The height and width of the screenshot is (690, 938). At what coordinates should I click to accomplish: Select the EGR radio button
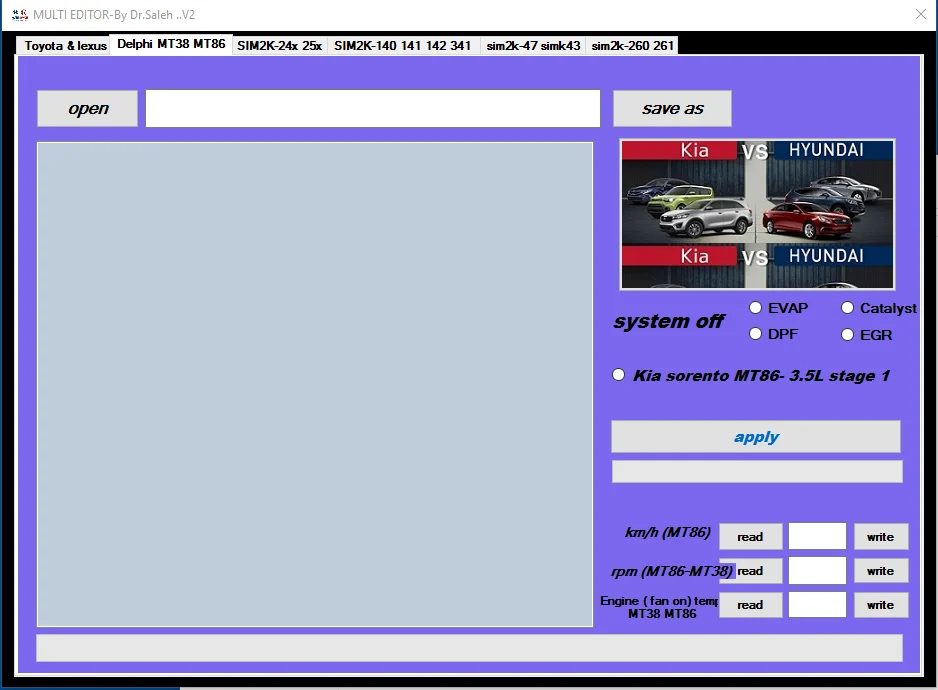click(848, 333)
